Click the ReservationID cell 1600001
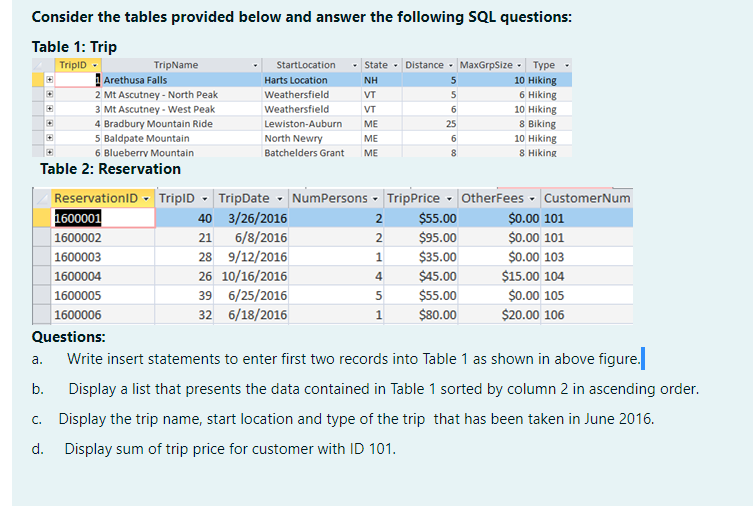This screenshot has width=753, height=506. click(103, 218)
